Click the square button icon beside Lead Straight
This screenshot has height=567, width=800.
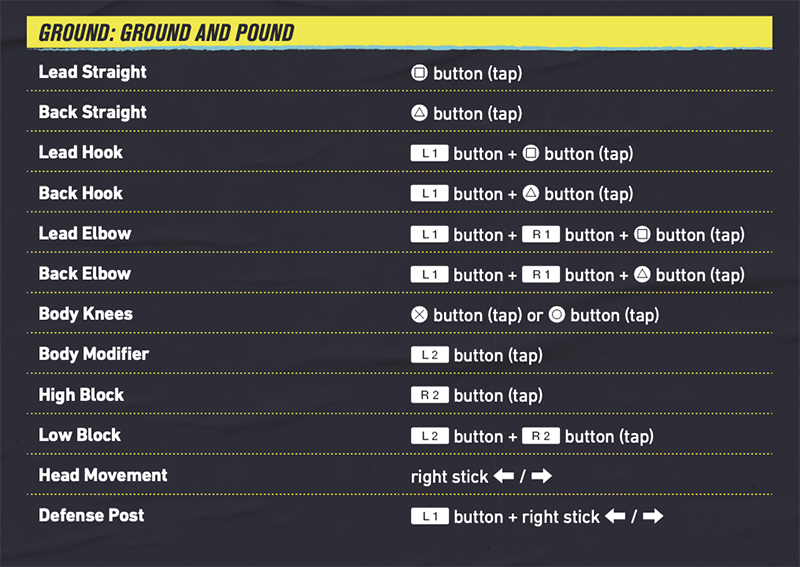coord(419,73)
